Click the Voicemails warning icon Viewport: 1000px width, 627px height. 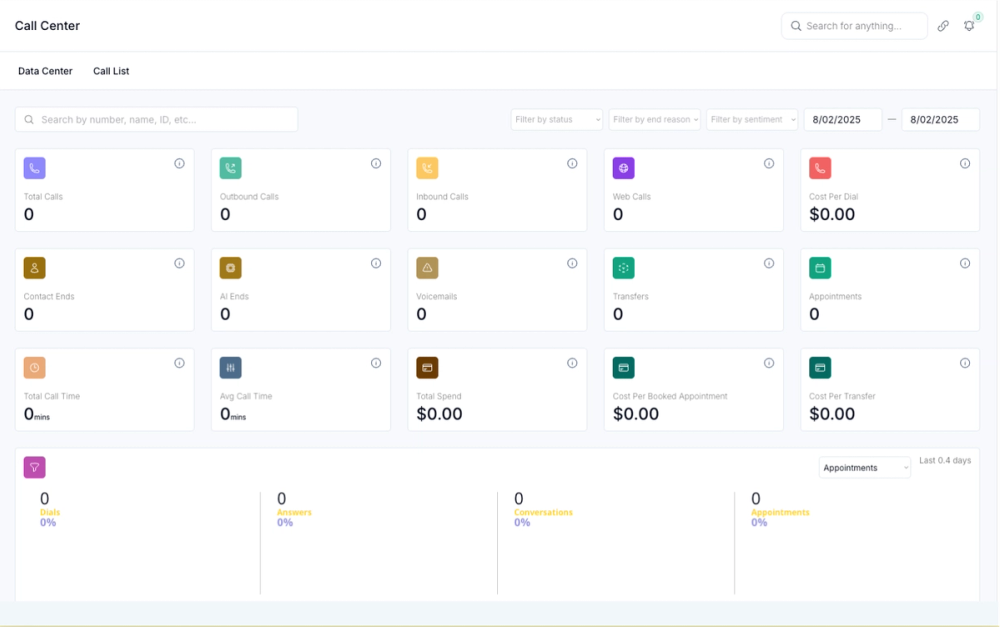(x=427, y=268)
